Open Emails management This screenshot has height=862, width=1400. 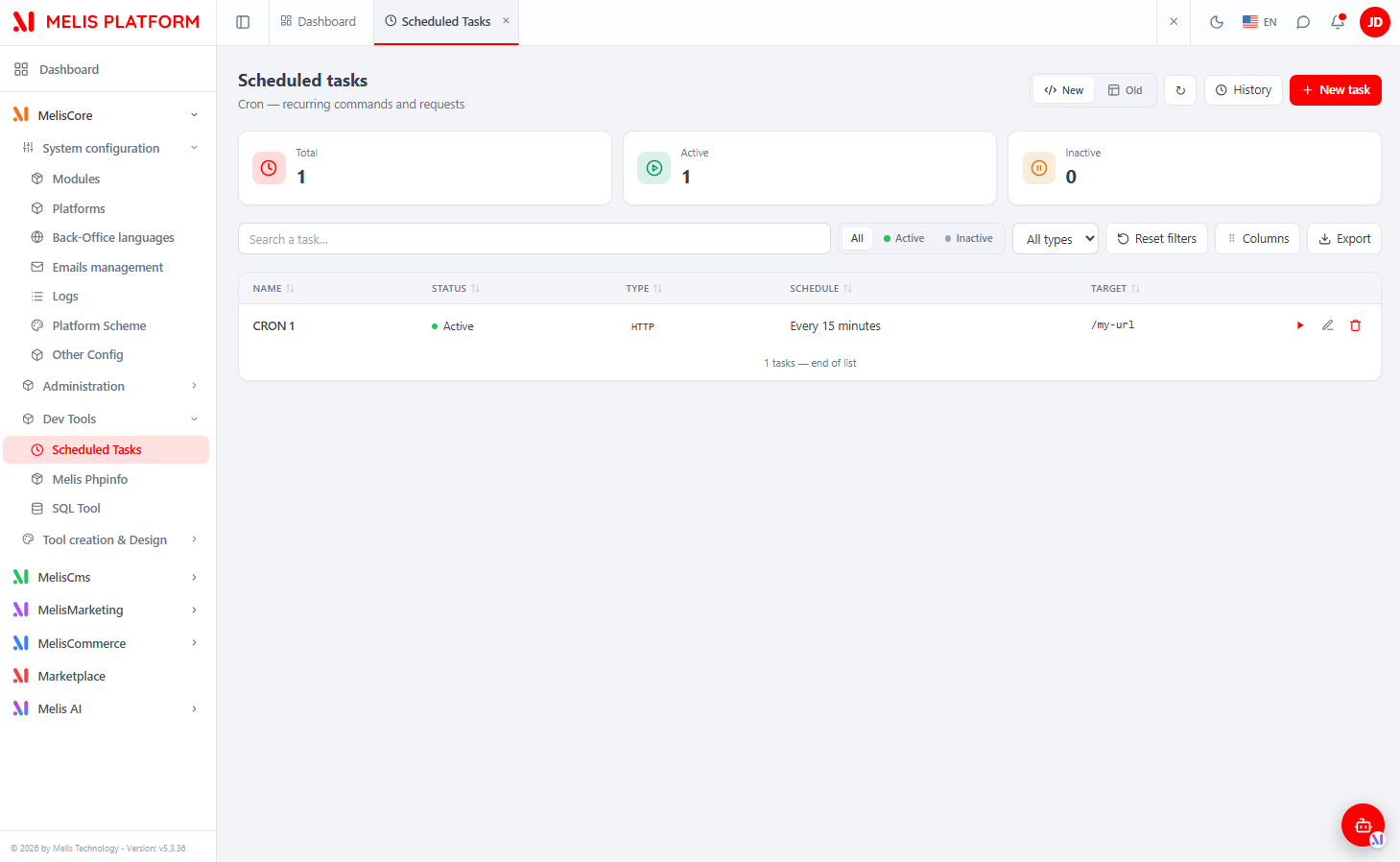point(106,267)
